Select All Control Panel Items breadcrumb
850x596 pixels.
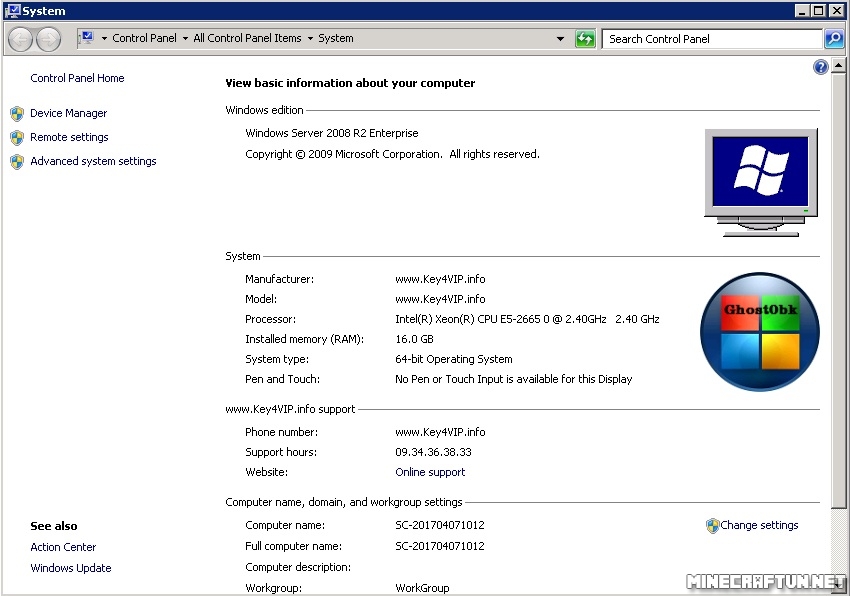pos(247,38)
